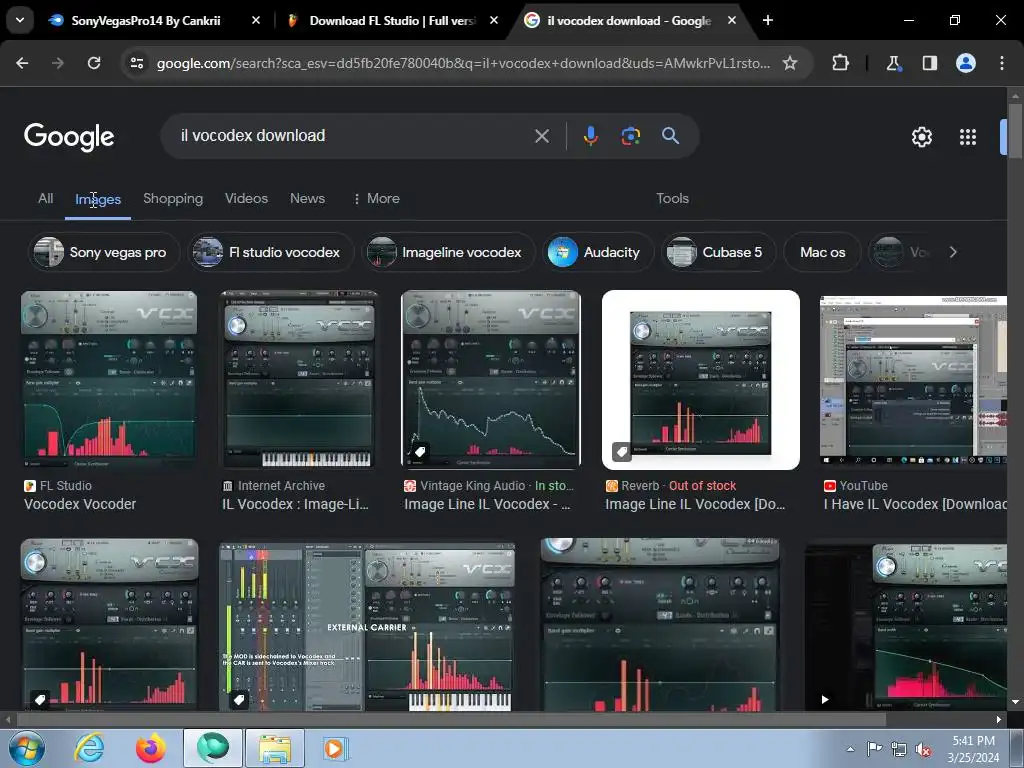Close the Download FL Studio tab
Viewport: 1024px width, 768px height.
click(494, 21)
